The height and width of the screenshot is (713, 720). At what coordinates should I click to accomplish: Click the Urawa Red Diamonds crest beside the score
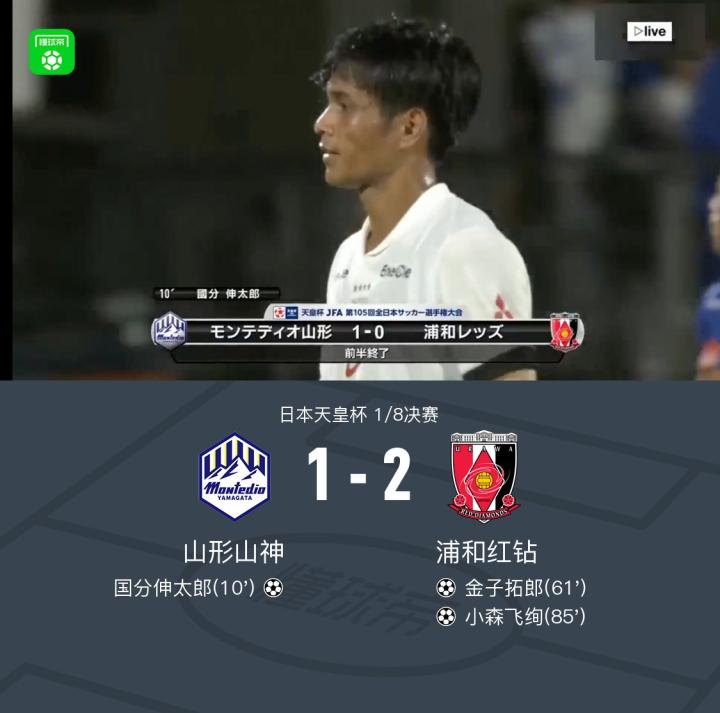(x=484, y=477)
